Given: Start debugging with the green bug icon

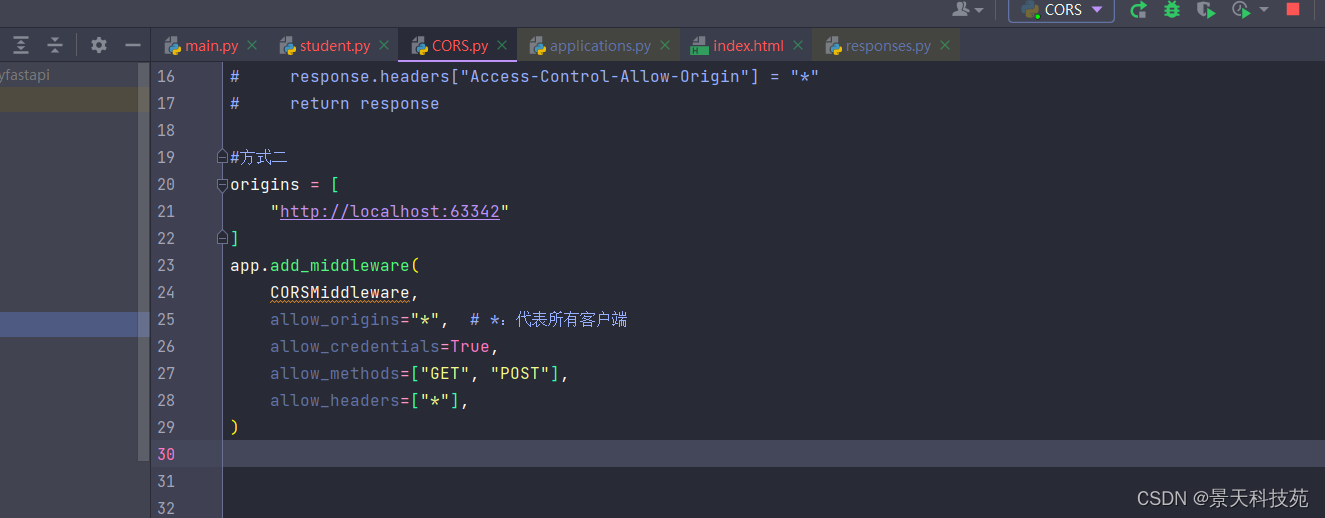Looking at the screenshot, I should tap(1172, 10).
